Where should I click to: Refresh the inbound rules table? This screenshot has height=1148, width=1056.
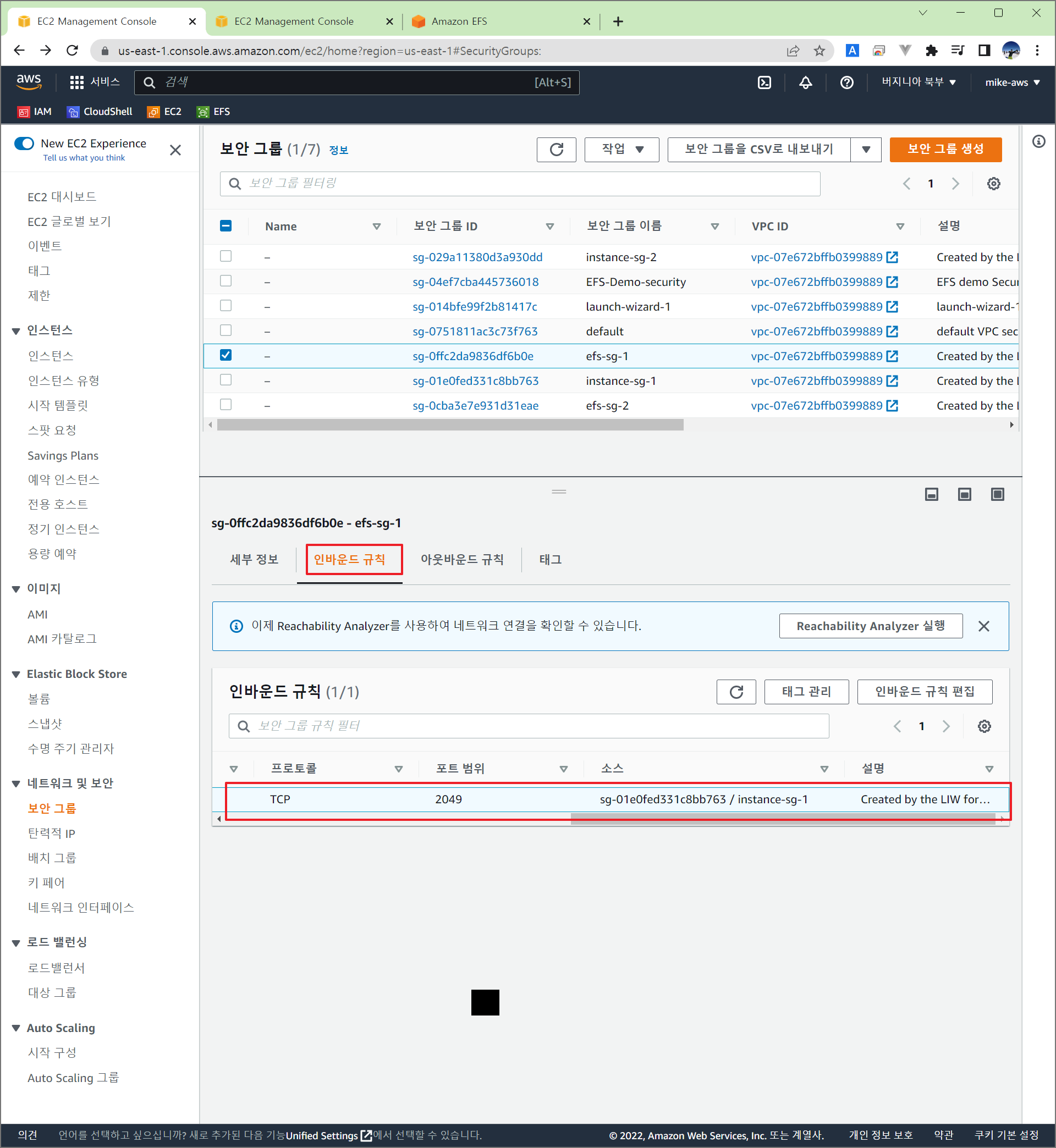click(x=736, y=692)
